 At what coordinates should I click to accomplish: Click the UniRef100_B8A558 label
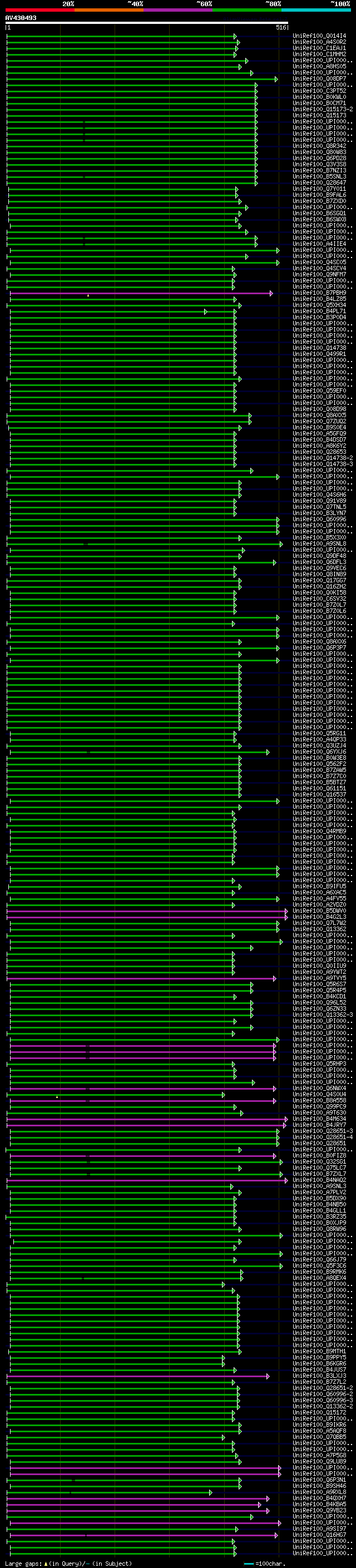319,1101
